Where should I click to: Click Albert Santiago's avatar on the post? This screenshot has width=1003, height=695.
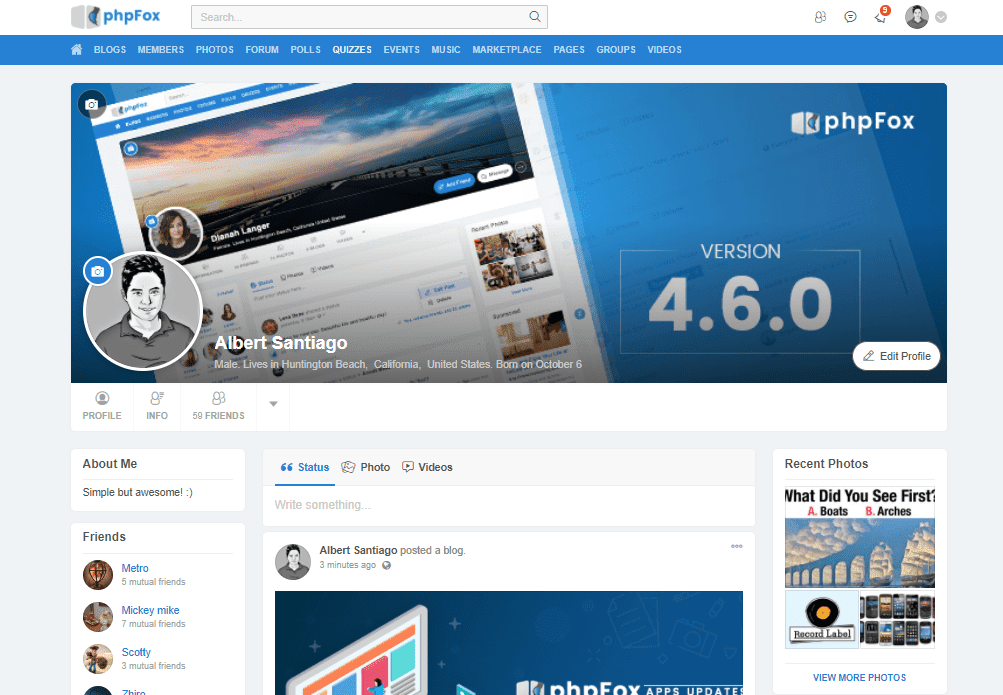coord(293,562)
